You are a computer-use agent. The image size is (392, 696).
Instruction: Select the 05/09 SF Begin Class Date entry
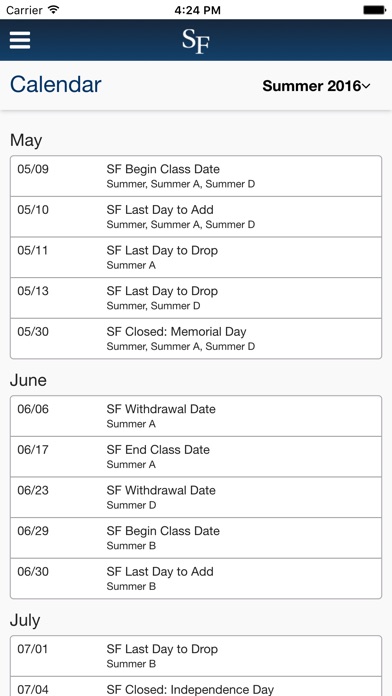[196, 176]
